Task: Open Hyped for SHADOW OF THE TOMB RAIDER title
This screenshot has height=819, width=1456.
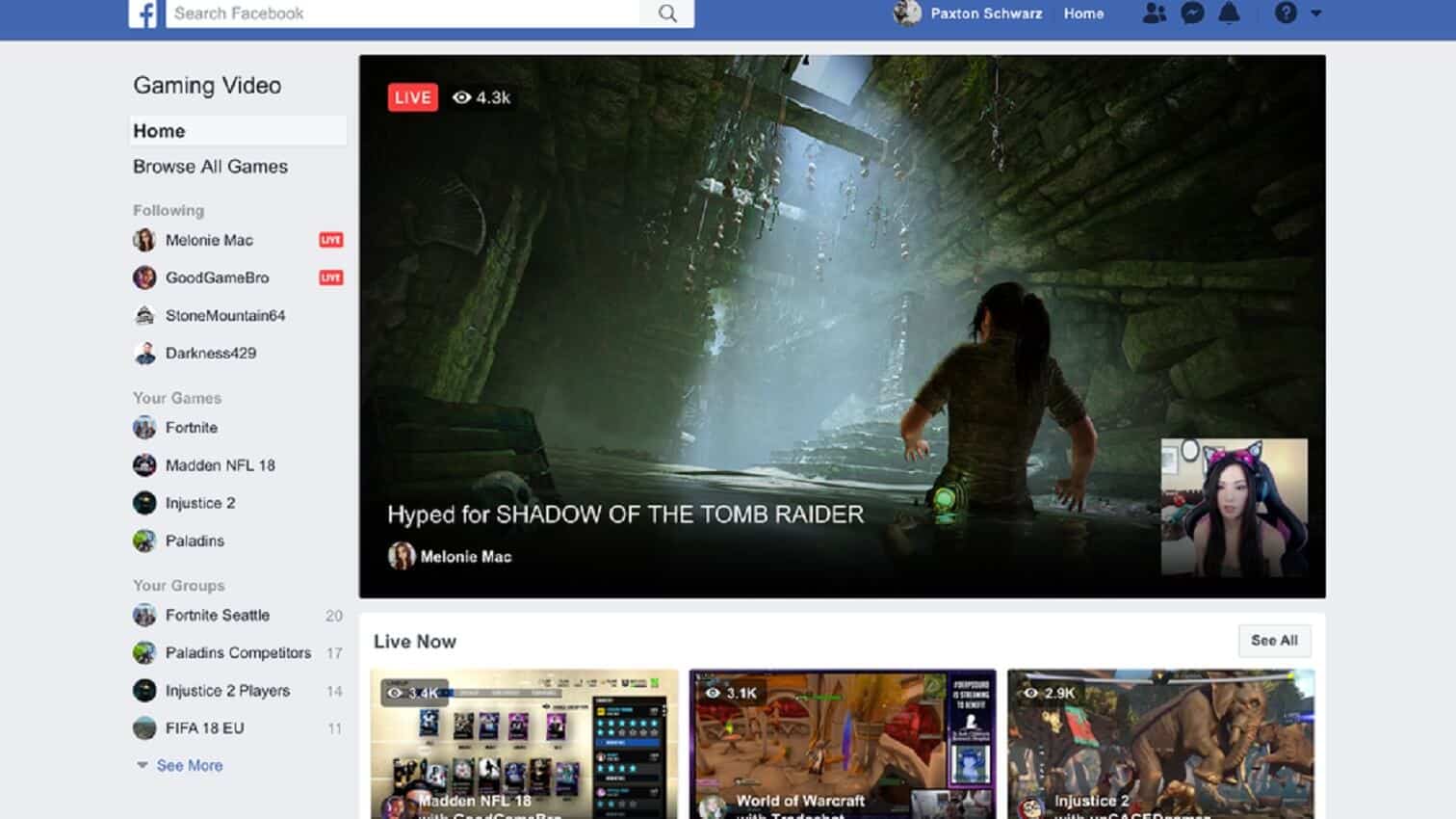Action: 626,515
